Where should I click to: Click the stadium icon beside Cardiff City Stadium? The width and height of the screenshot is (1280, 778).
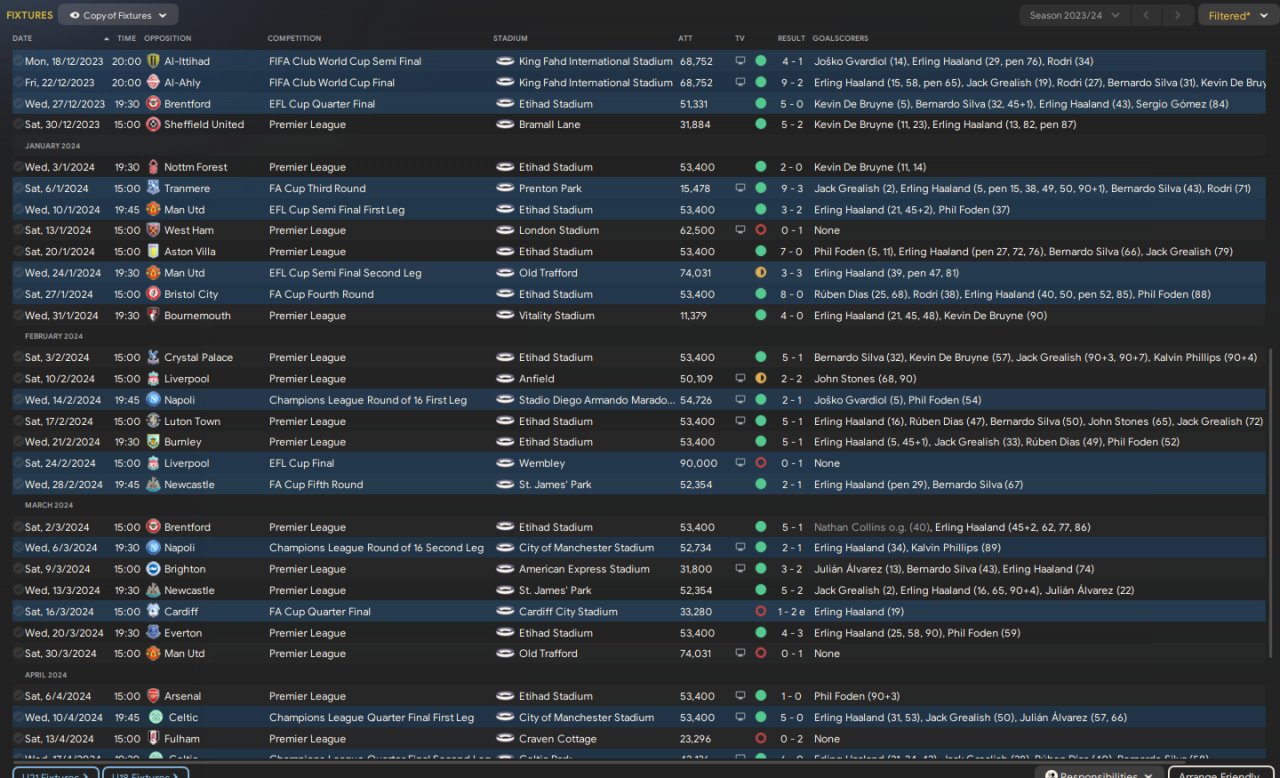[x=504, y=611]
